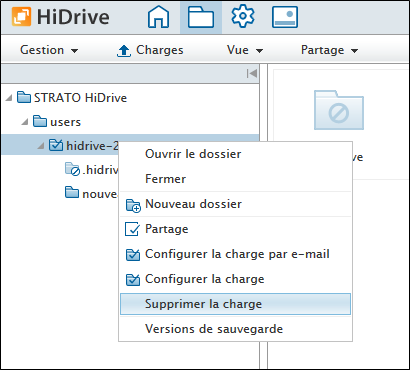Open the file manager folder icon
Viewport: 410px width, 370px height.
[201, 17]
